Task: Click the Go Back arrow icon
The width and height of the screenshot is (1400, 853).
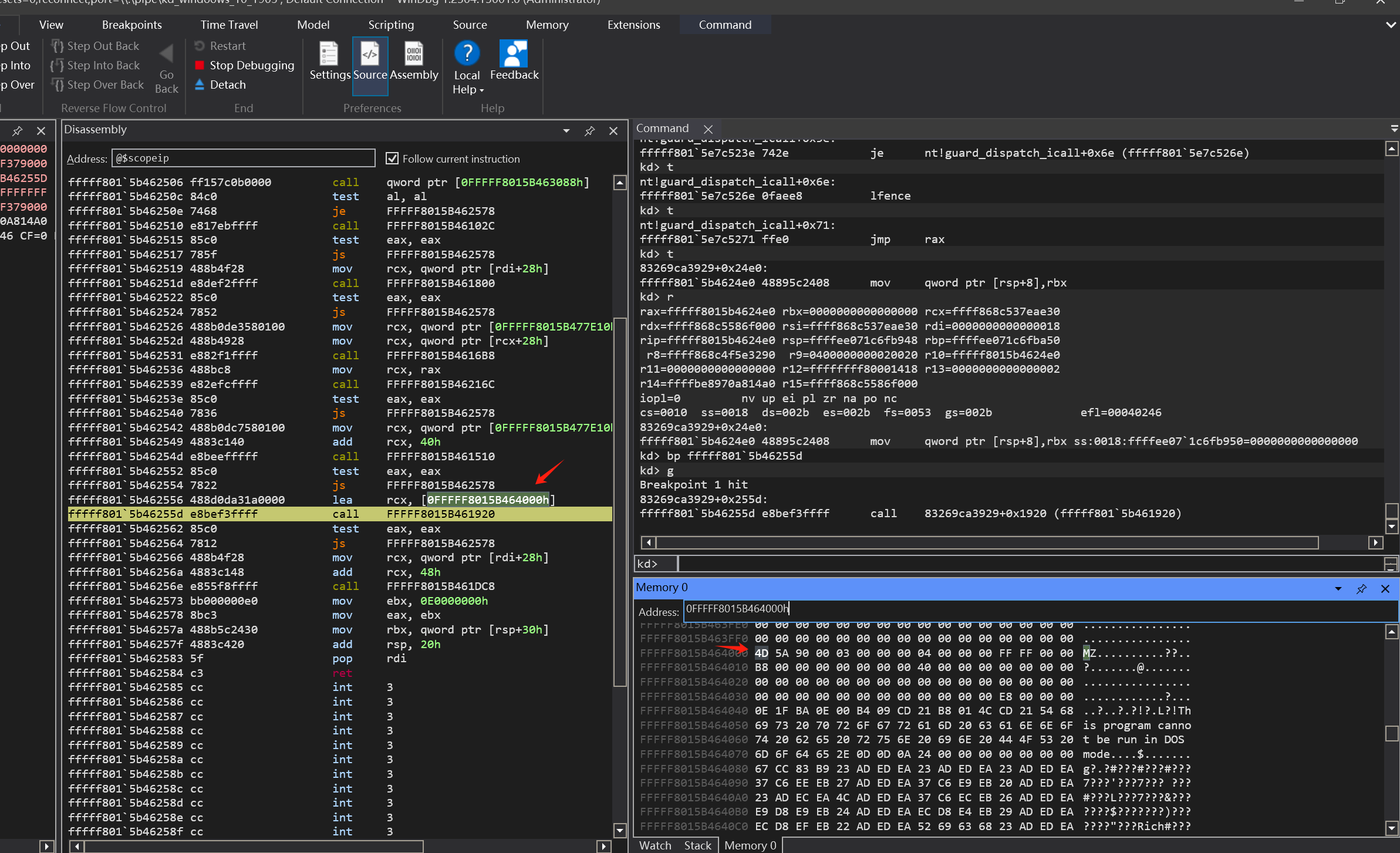Action: pos(167,54)
